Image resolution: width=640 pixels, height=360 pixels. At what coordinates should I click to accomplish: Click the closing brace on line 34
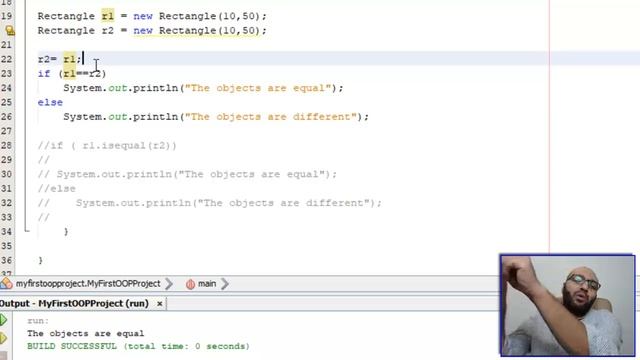66,232
